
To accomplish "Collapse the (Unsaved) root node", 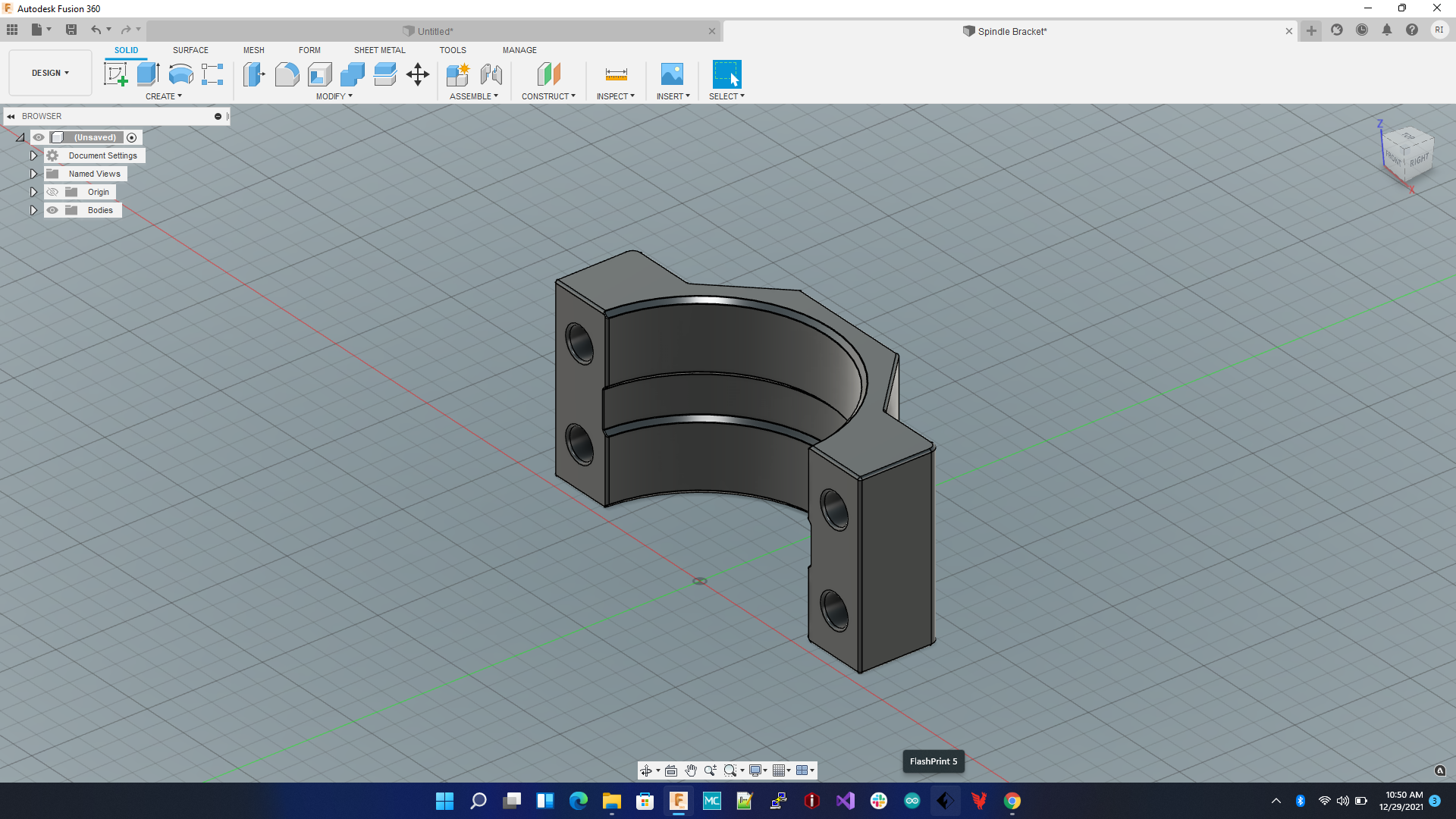I will click(20, 137).
